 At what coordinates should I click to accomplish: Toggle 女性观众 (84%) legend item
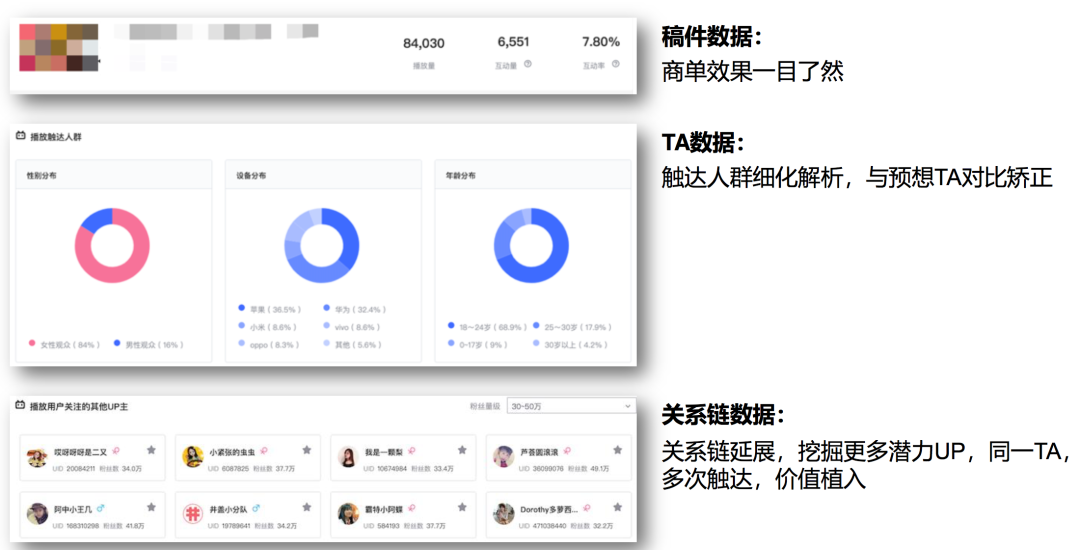(64, 344)
